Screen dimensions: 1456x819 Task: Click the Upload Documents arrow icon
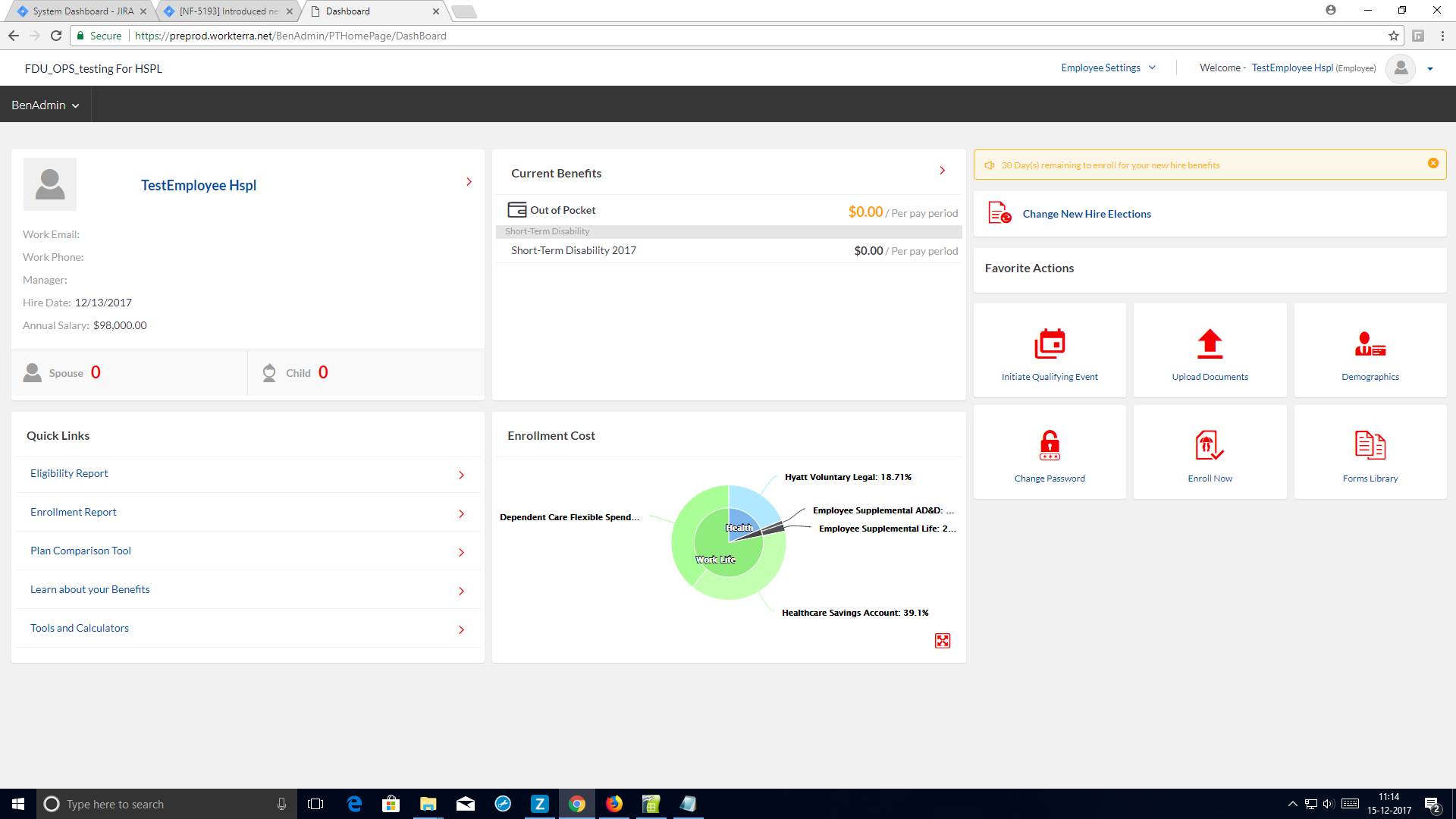click(1210, 344)
